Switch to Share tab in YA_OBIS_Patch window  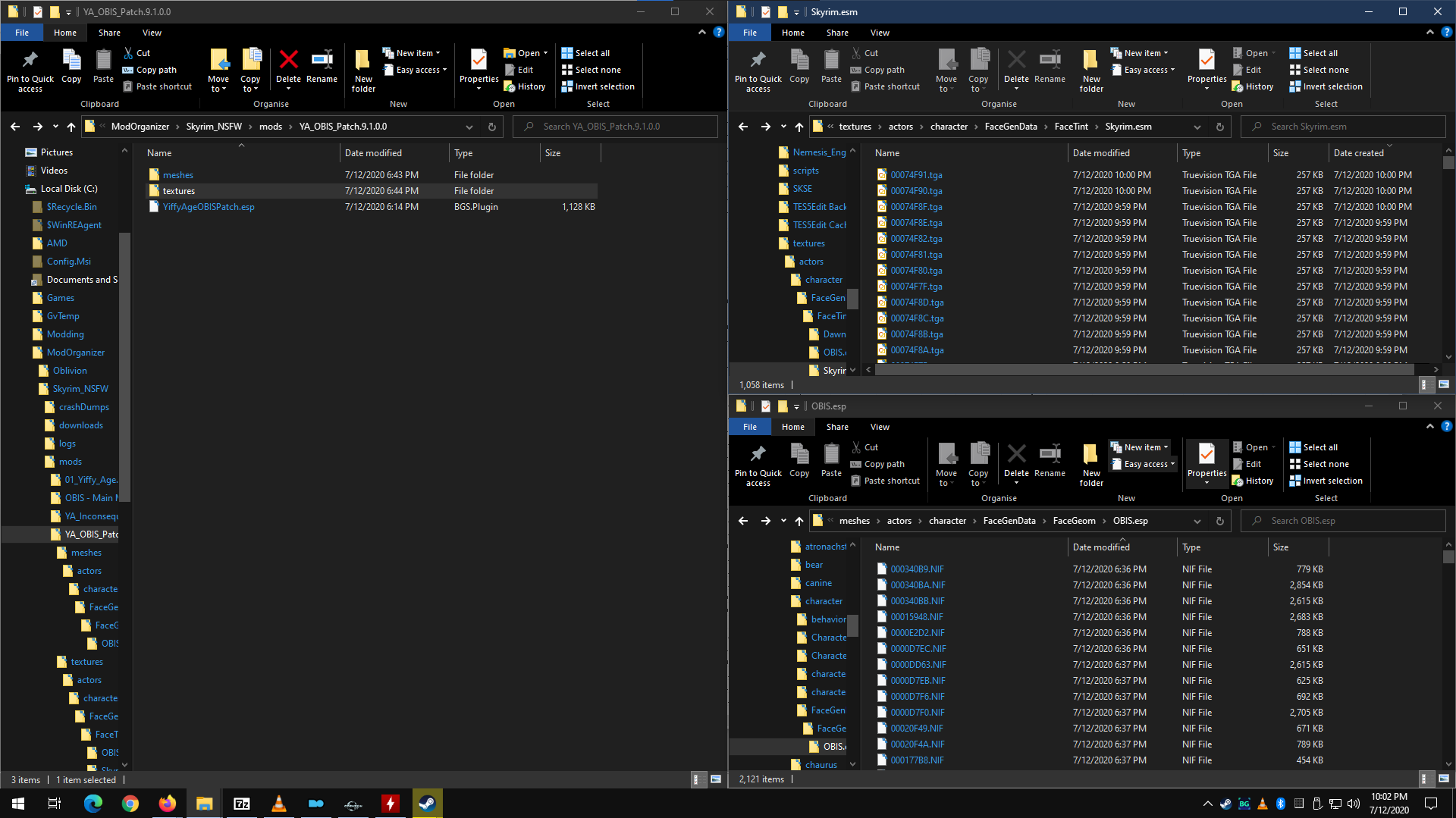tap(109, 33)
